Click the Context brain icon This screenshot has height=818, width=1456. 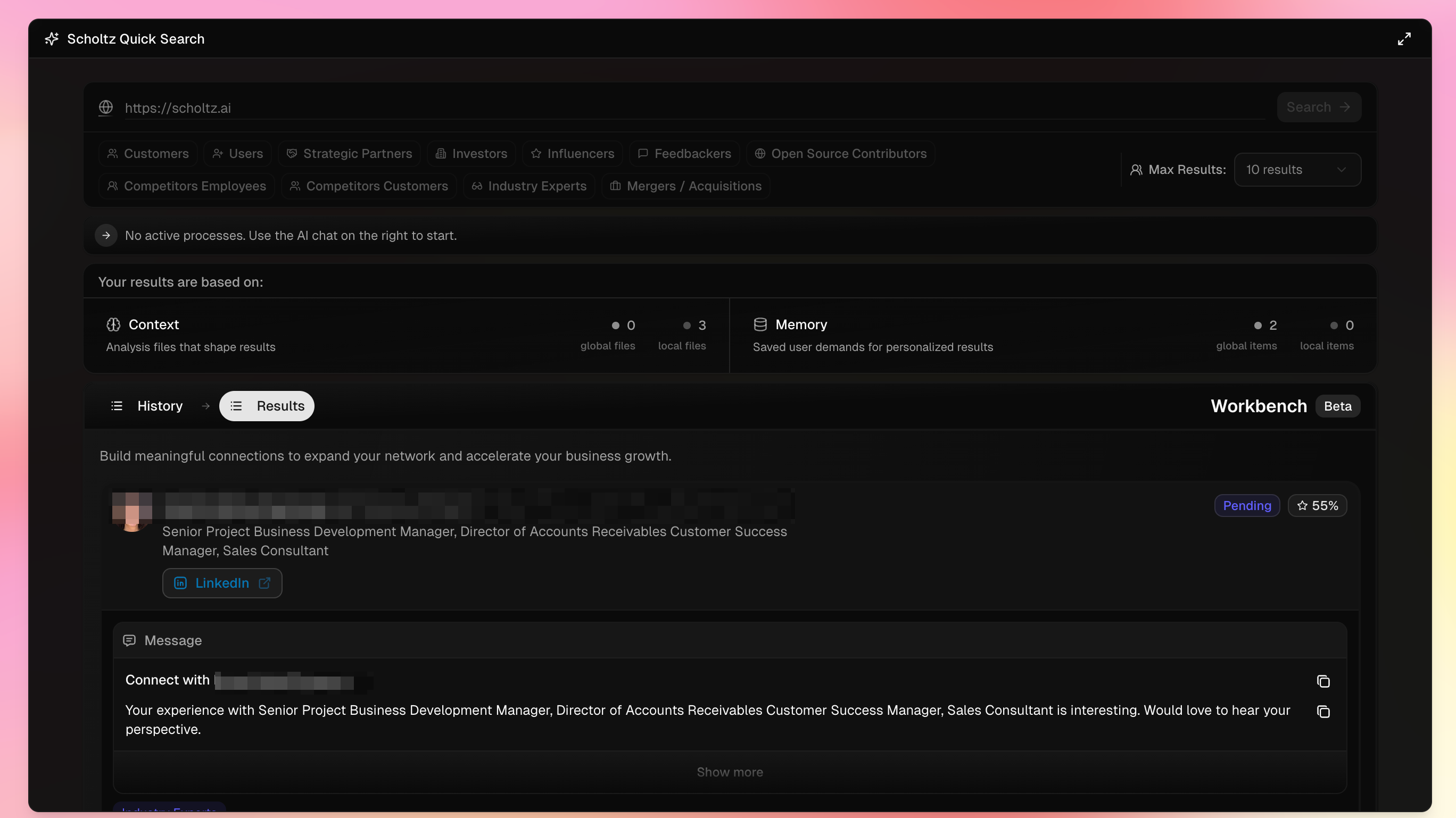point(113,324)
